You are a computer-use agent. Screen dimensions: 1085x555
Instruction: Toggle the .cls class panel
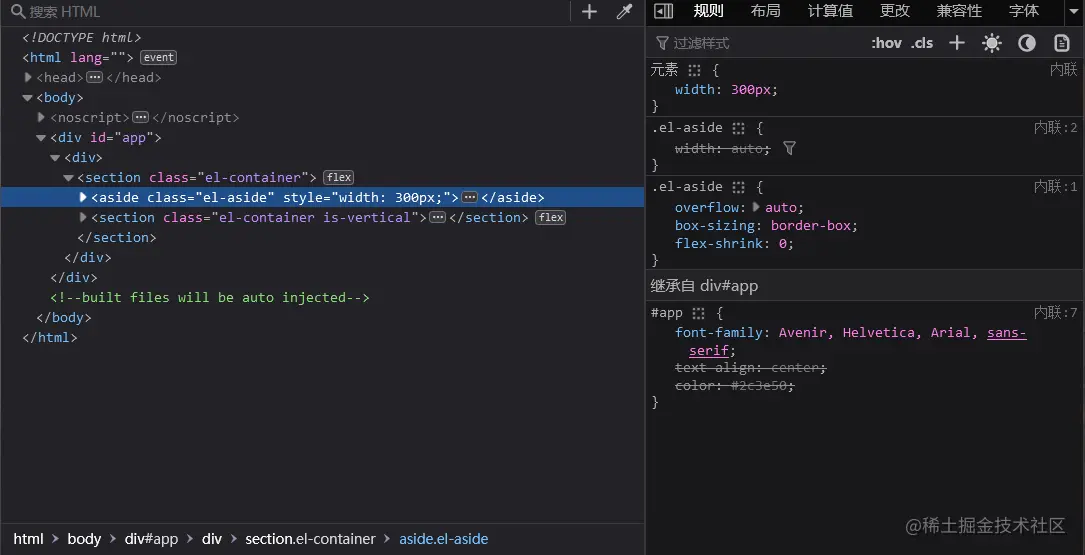pyautogui.click(x=922, y=43)
